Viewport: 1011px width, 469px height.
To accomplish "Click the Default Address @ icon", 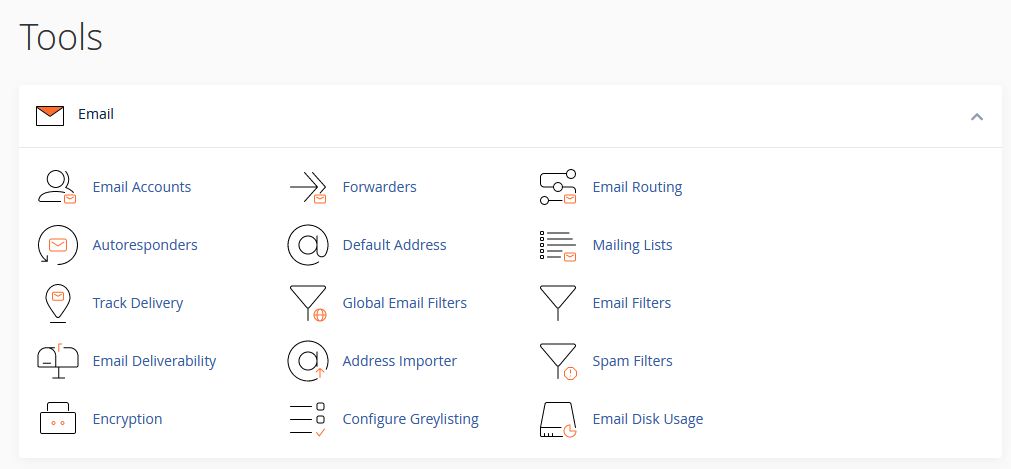I will click(308, 245).
